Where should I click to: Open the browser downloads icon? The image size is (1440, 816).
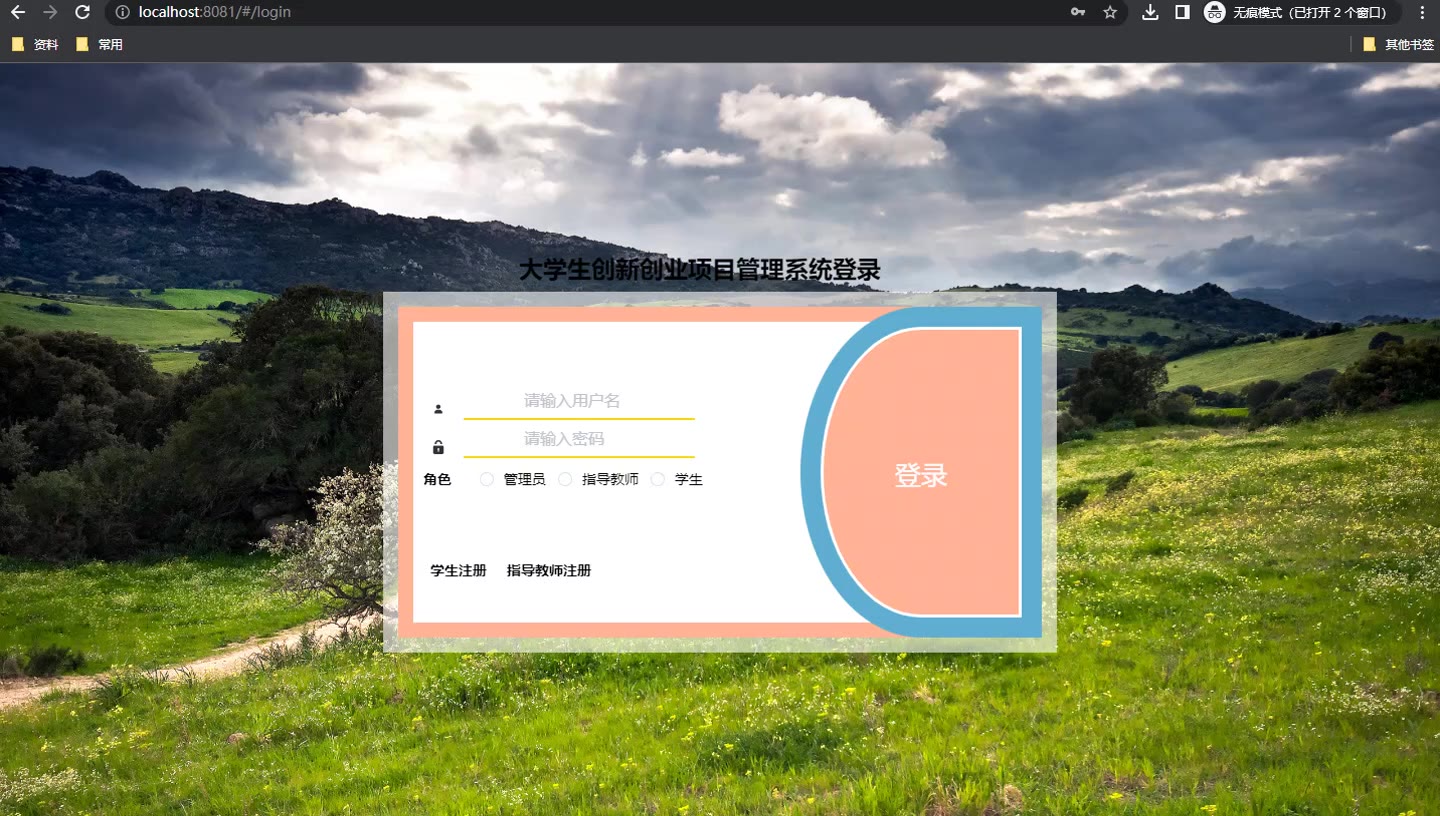tap(1150, 12)
